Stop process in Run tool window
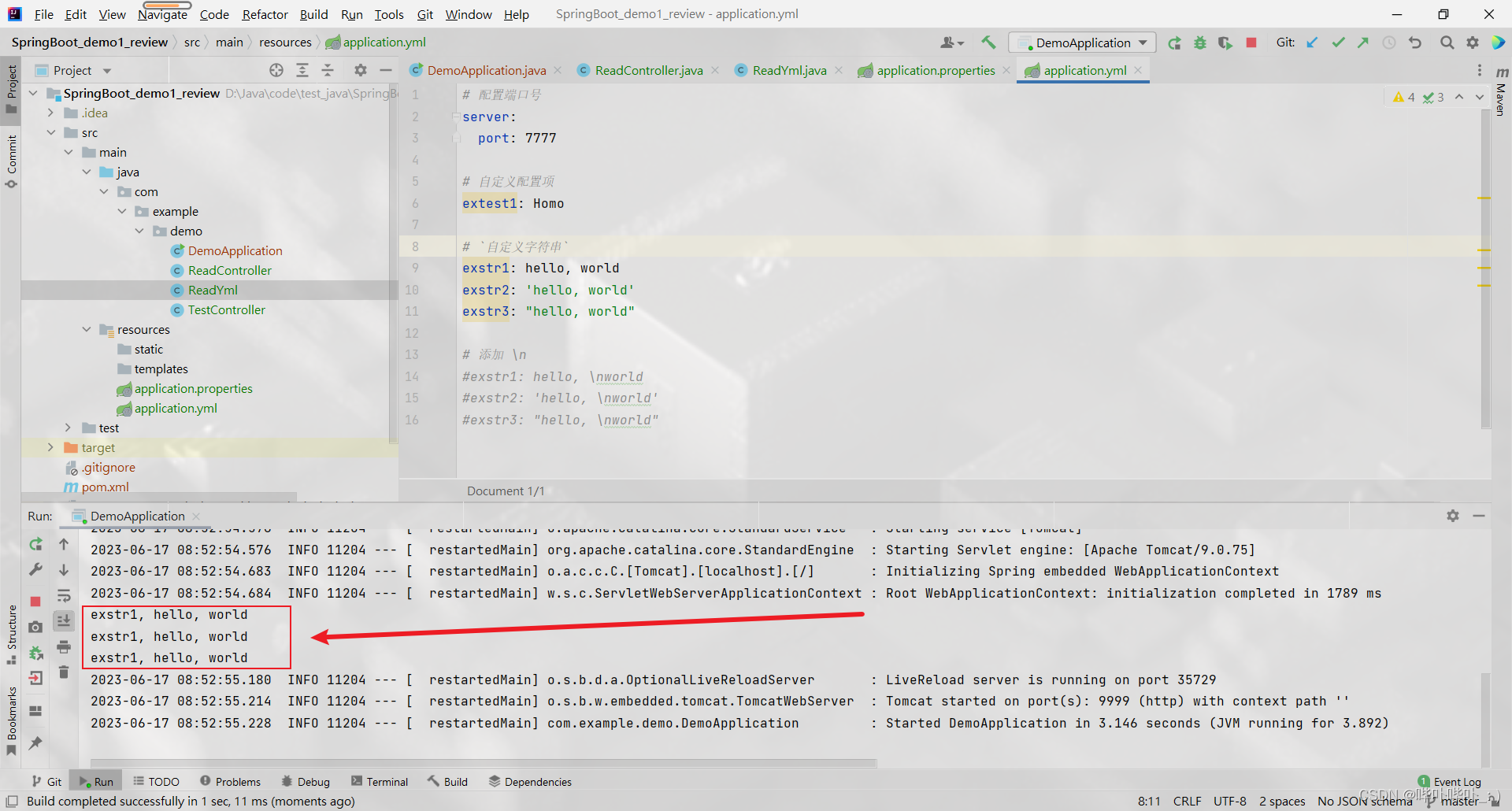Screen dimensions: 1512x811 pyautogui.click(x=35, y=602)
